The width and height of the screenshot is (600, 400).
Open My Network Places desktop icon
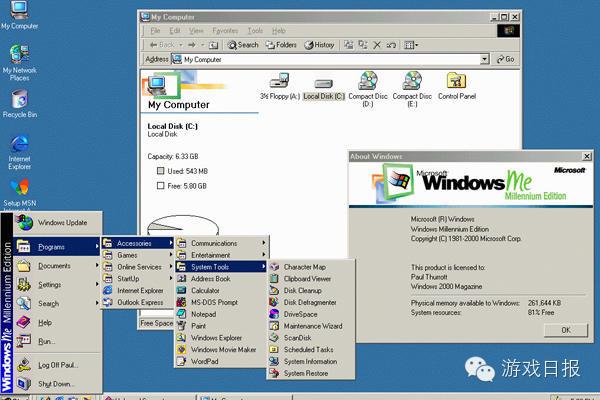coord(20,63)
